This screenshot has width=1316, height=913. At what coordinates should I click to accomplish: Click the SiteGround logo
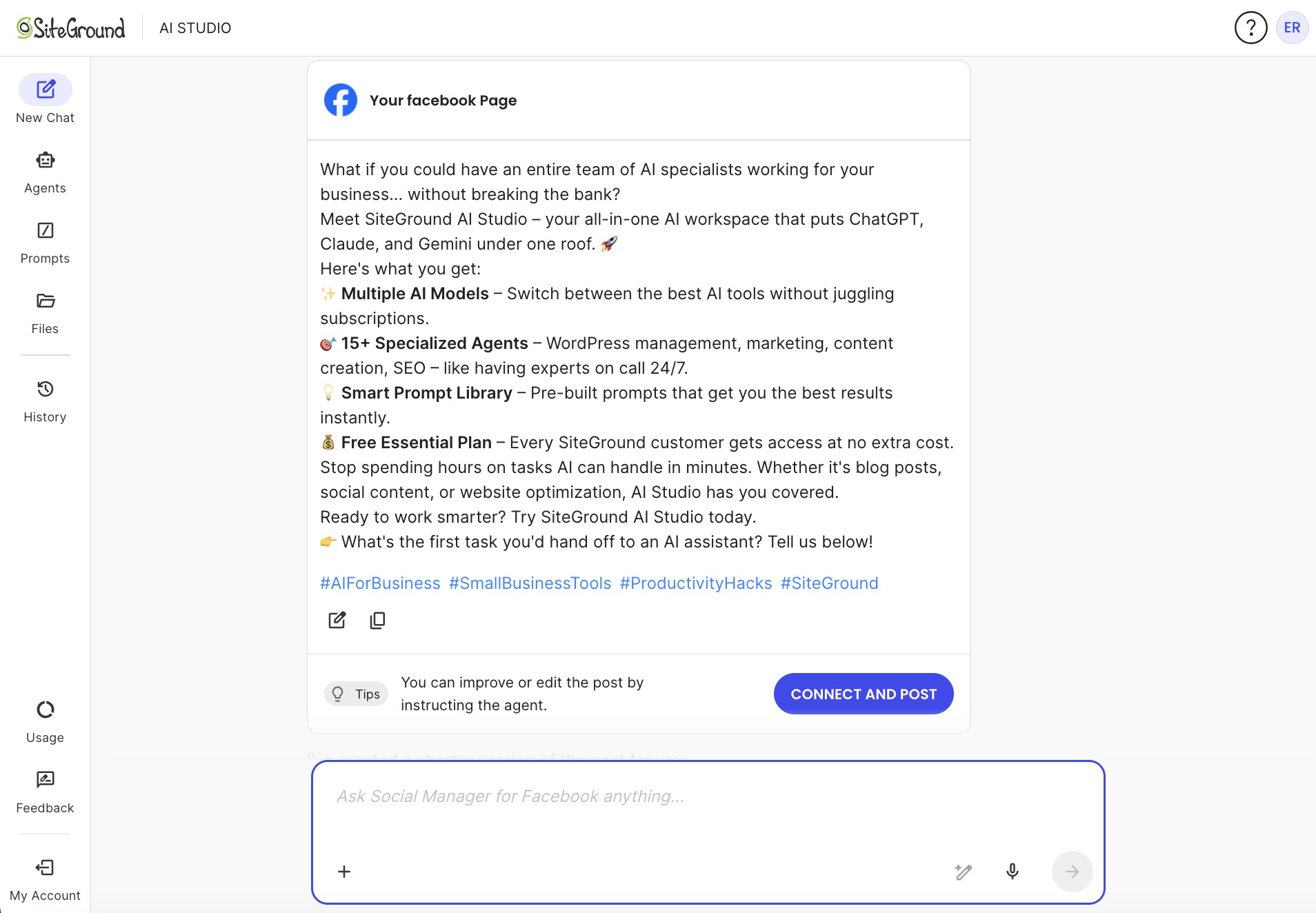[x=68, y=28]
